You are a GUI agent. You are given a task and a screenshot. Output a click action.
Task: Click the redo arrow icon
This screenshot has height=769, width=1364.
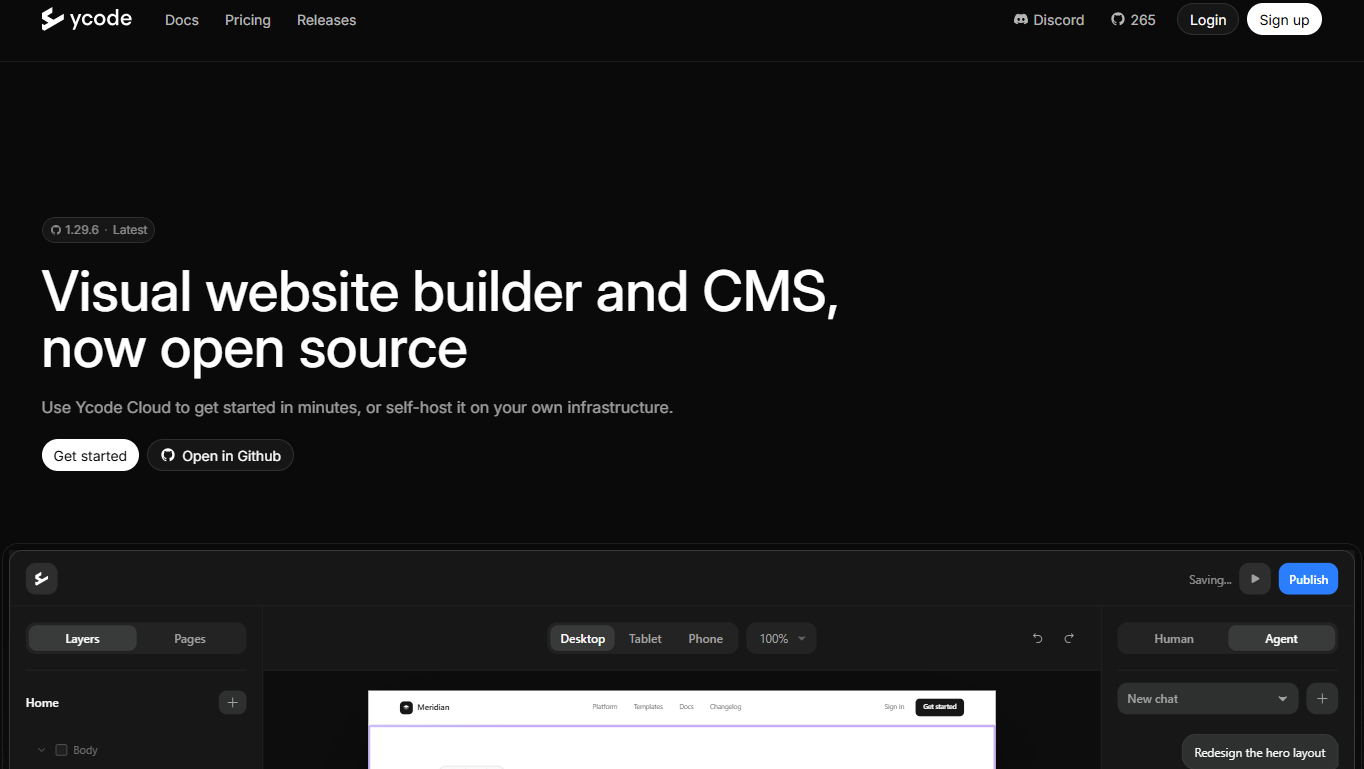click(1069, 639)
